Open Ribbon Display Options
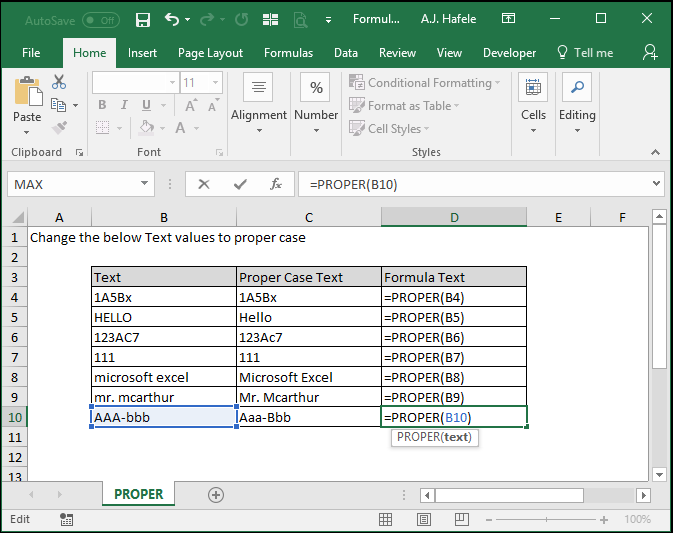673x533 pixels. (x=508, y=18)
